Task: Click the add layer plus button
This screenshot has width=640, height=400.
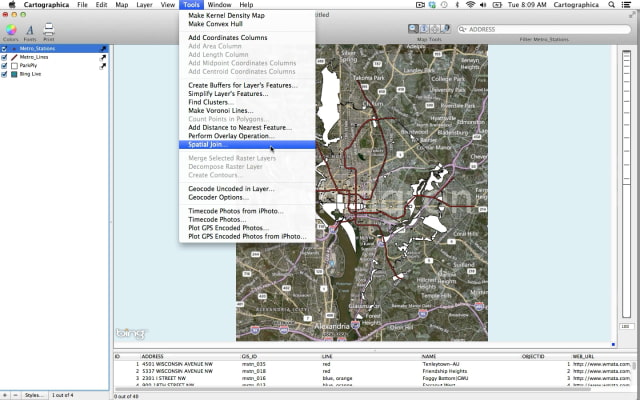Action: 5,396
